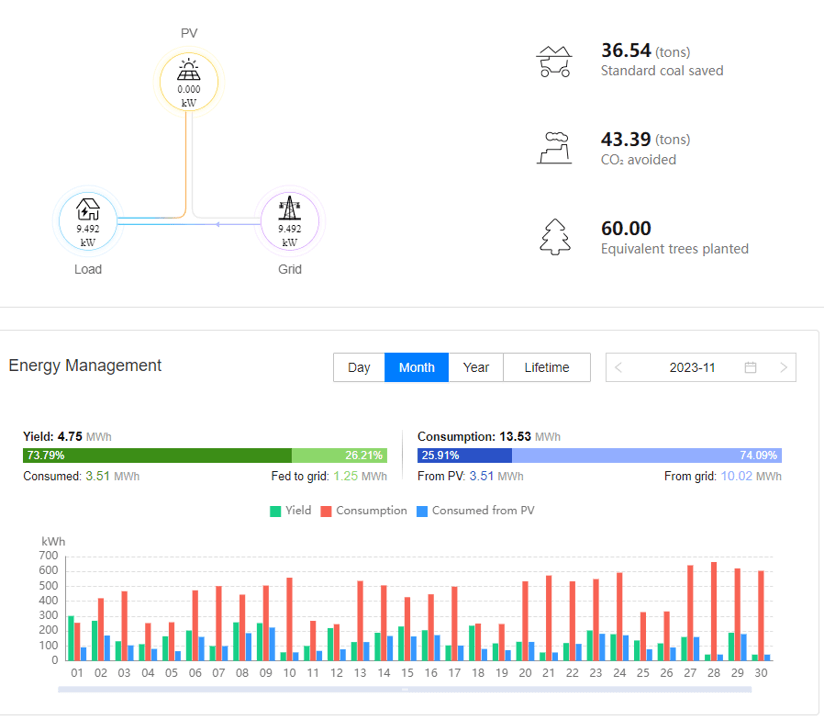Click the Load label under house node
The width and height of the screenshot is (824, 720).
click(88, 270)
